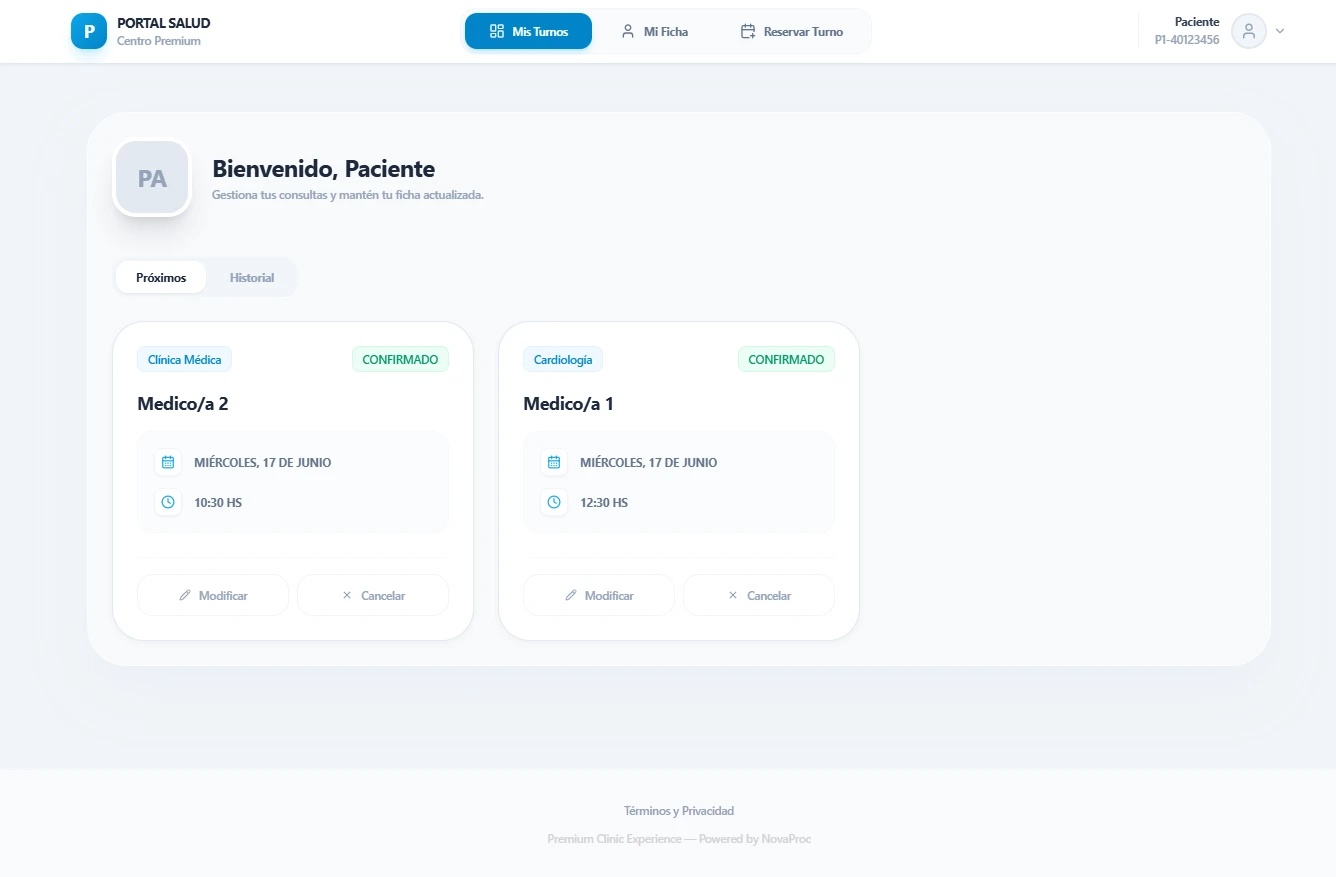
Task: Modify the Medico/a 2 appointment
Action: (213, 595)
